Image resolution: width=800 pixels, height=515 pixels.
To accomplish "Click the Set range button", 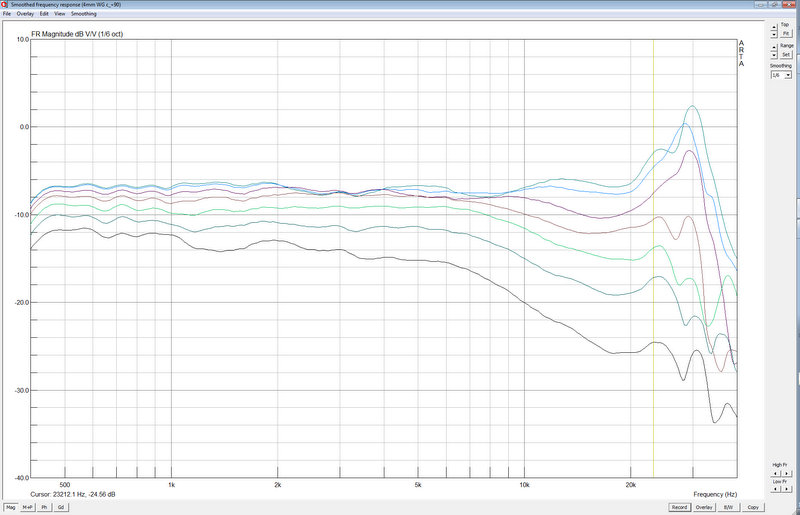I will (786, 54).
